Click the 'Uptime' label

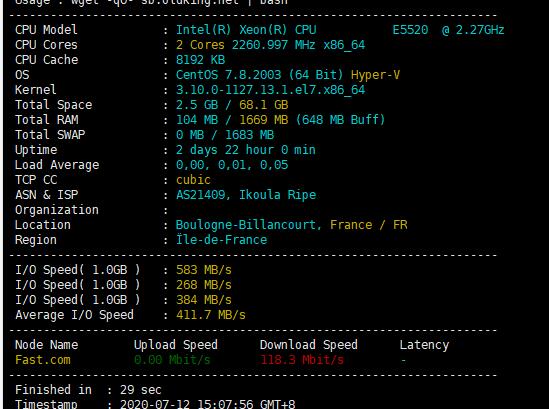(x=36, y=150)
